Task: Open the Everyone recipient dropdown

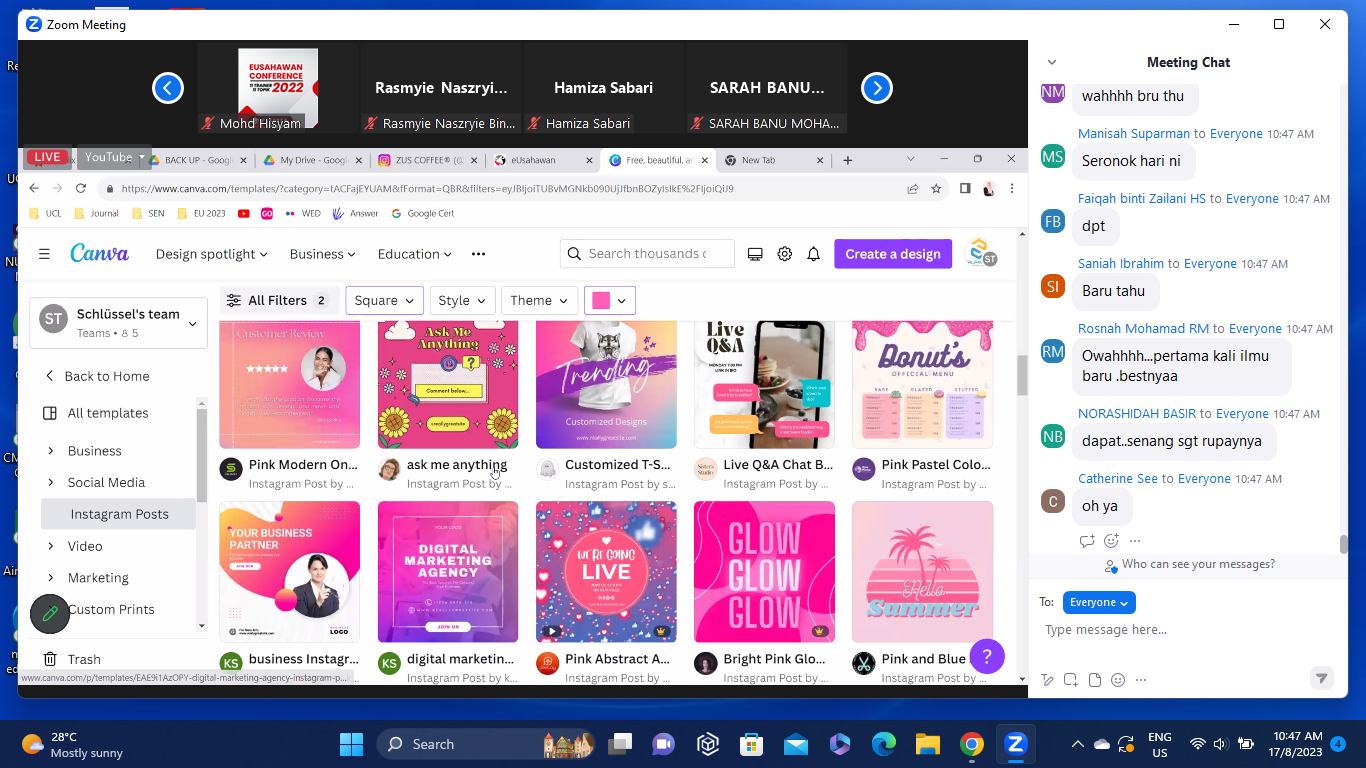Action: 1098,602
